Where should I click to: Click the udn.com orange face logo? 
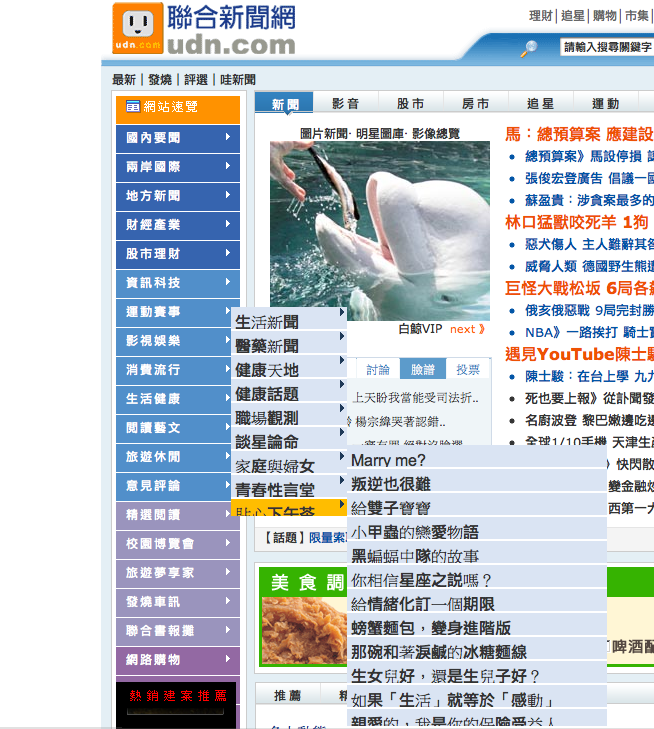coord(137,28)
